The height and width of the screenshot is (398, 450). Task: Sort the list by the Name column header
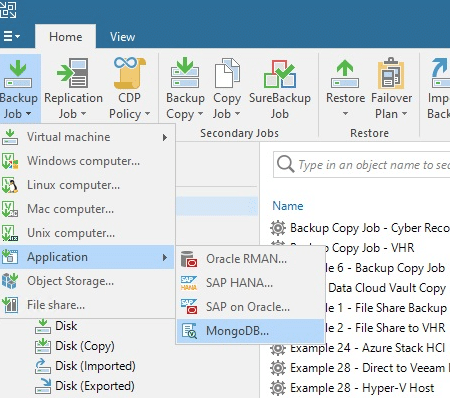click(x=288, y=206)
